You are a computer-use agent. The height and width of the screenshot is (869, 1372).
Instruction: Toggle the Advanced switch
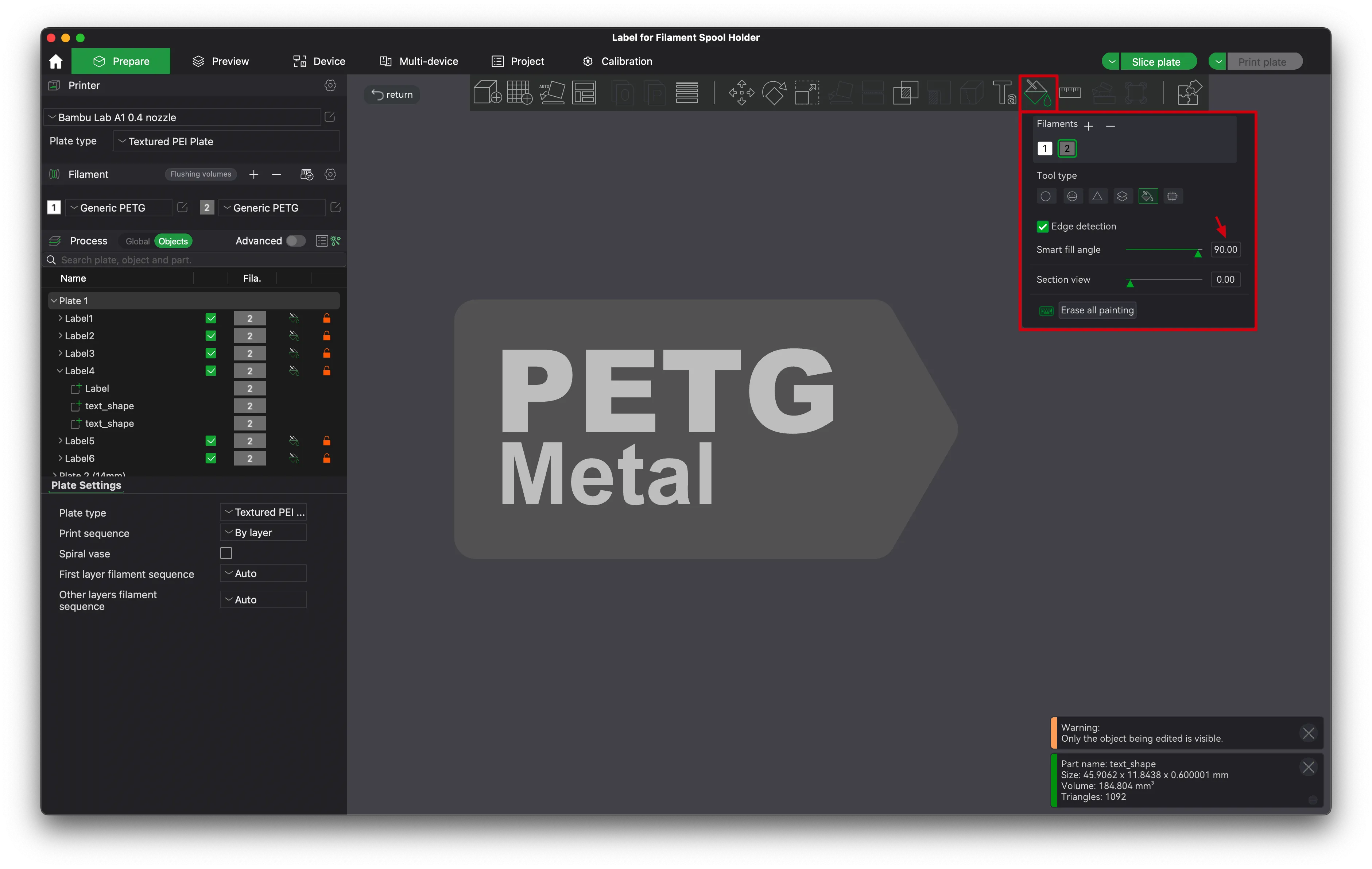295,241
